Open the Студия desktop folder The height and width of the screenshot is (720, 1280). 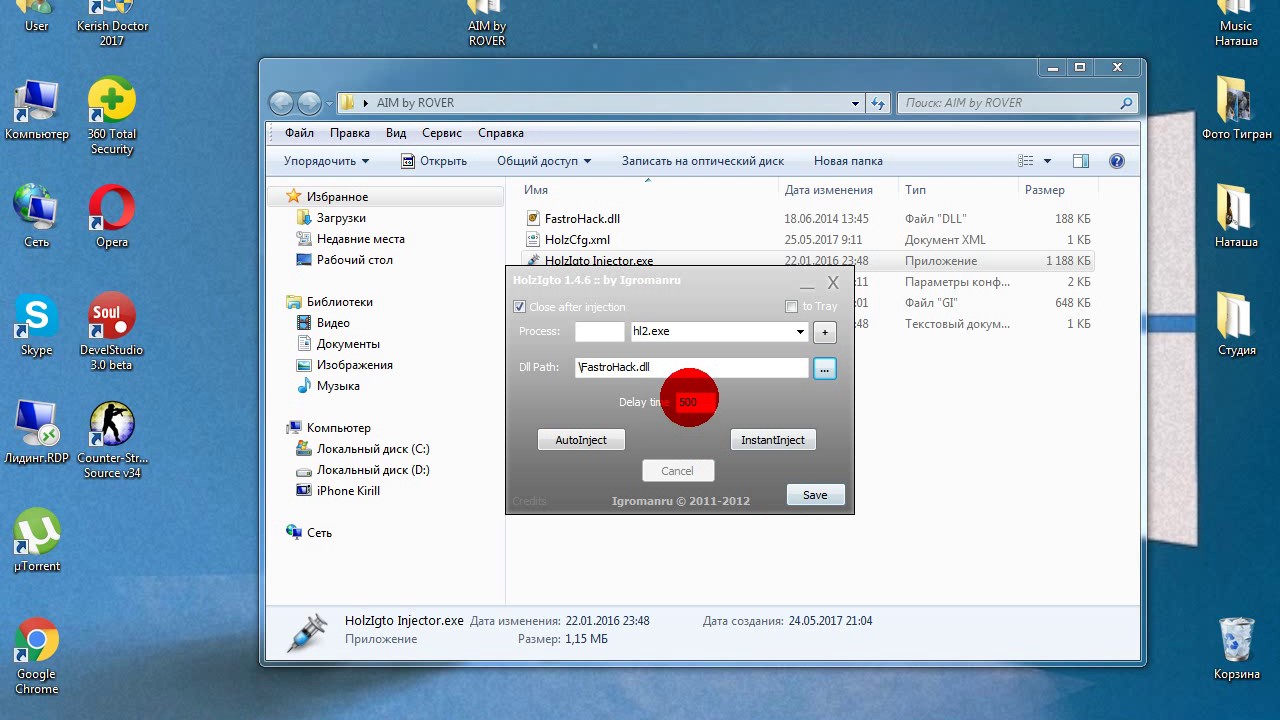pyautogui.click(x=1236, y=323)
